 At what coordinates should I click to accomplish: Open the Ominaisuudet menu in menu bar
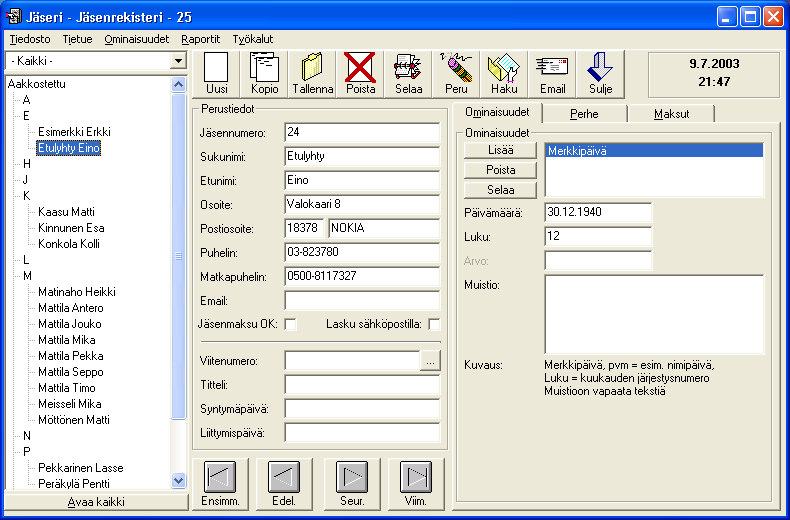[x=137, y=39]
